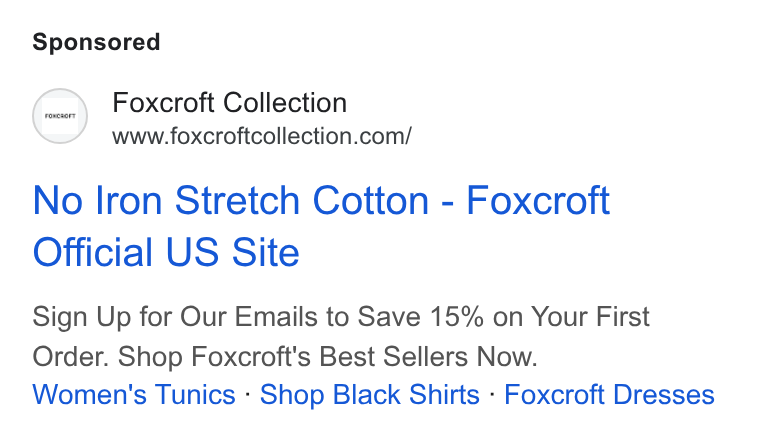Click the Foxcroft Collection advertiser name
Viewport: 760px width, 438px height.
point(229,103)
